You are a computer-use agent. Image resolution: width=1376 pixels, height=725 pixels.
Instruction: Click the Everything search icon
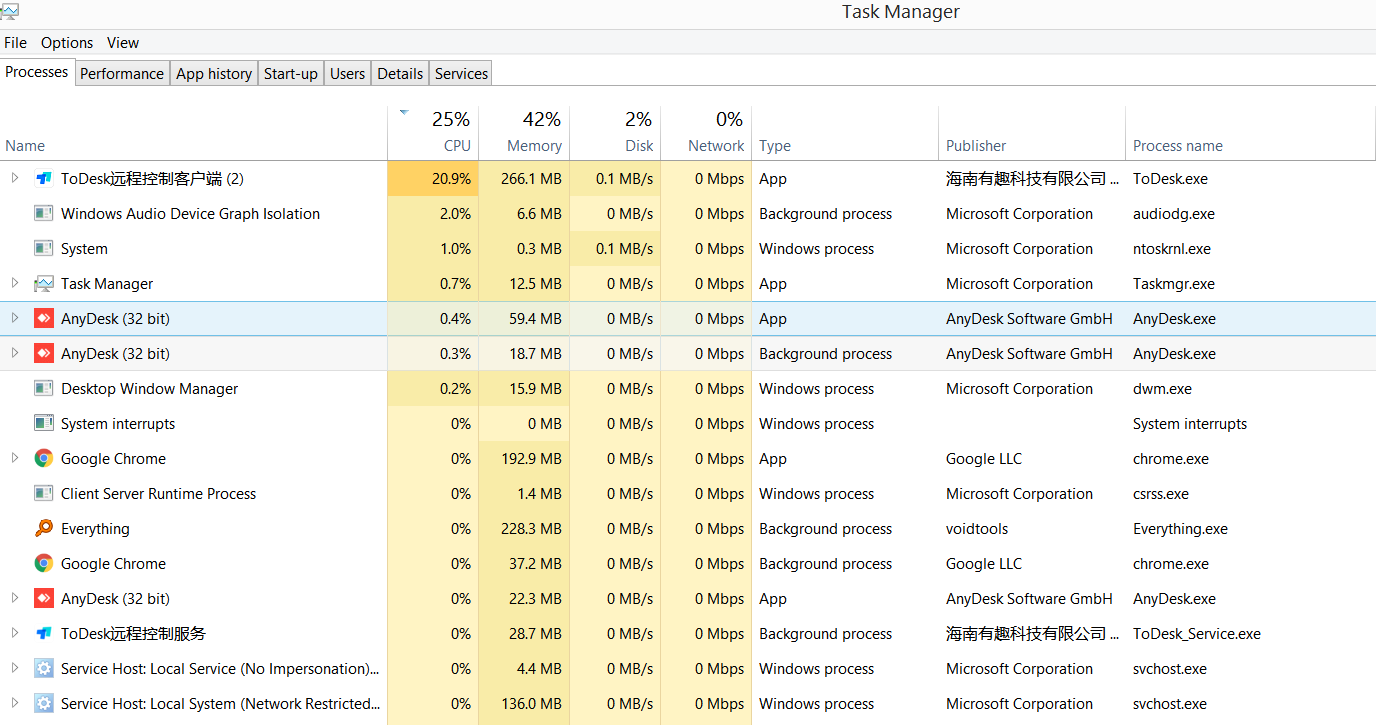click(43, 529)
